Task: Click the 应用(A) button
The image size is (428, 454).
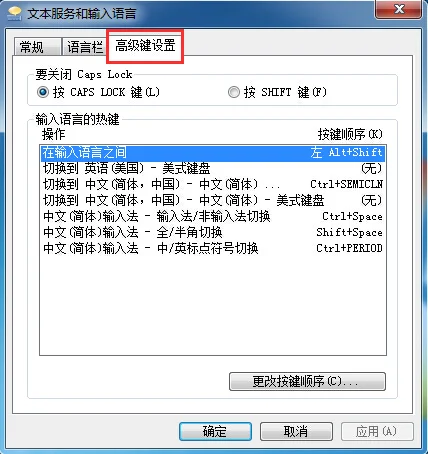Action: [377, 431]
